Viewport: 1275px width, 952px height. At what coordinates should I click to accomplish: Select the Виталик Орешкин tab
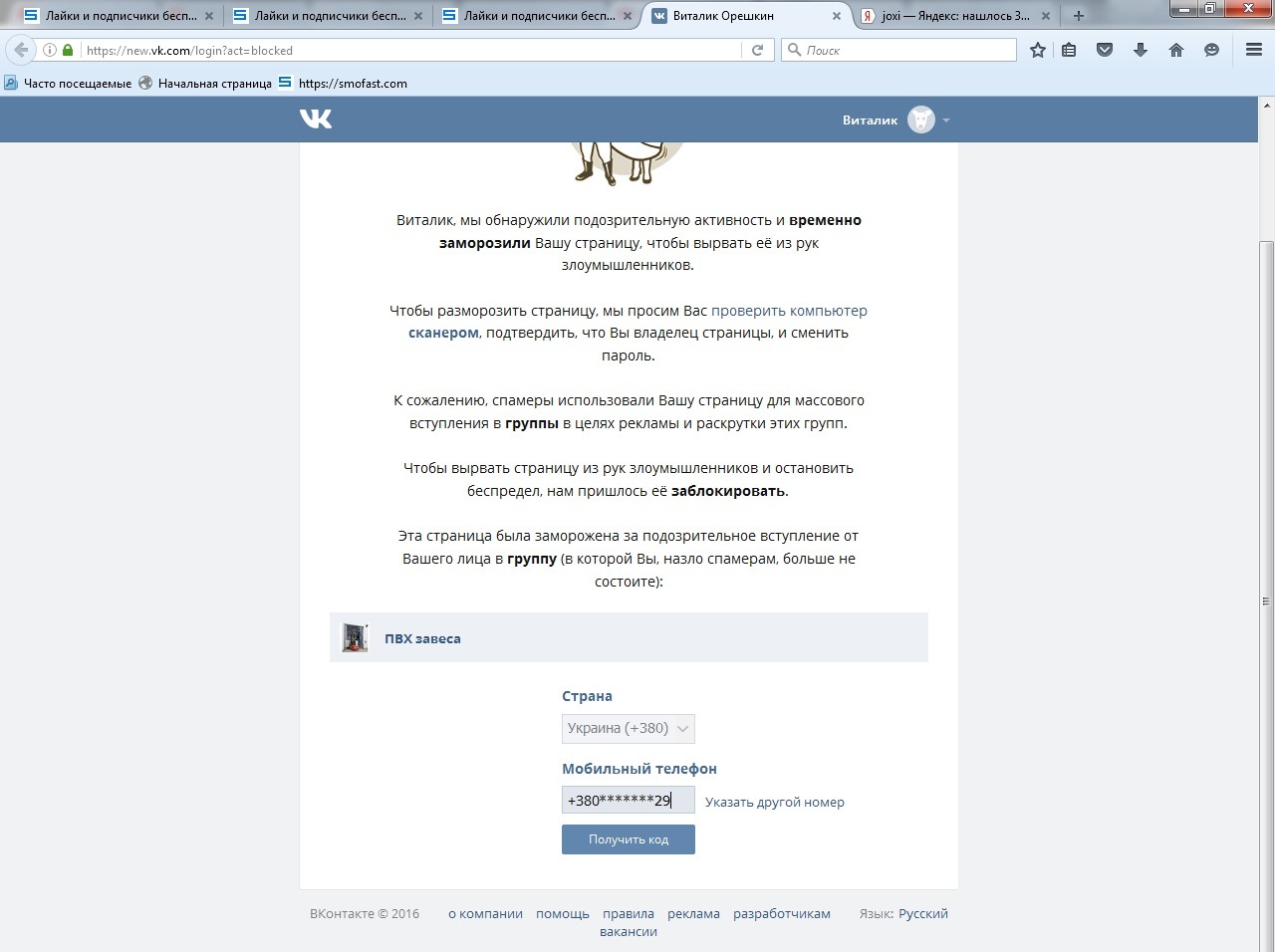[x=747, y=16]
